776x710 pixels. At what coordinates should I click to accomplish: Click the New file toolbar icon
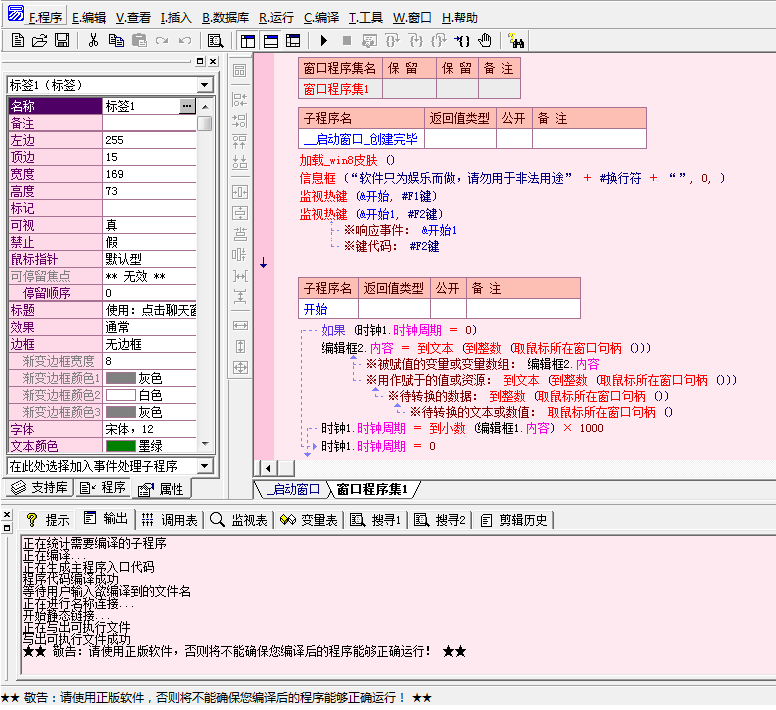pos(18,41)
